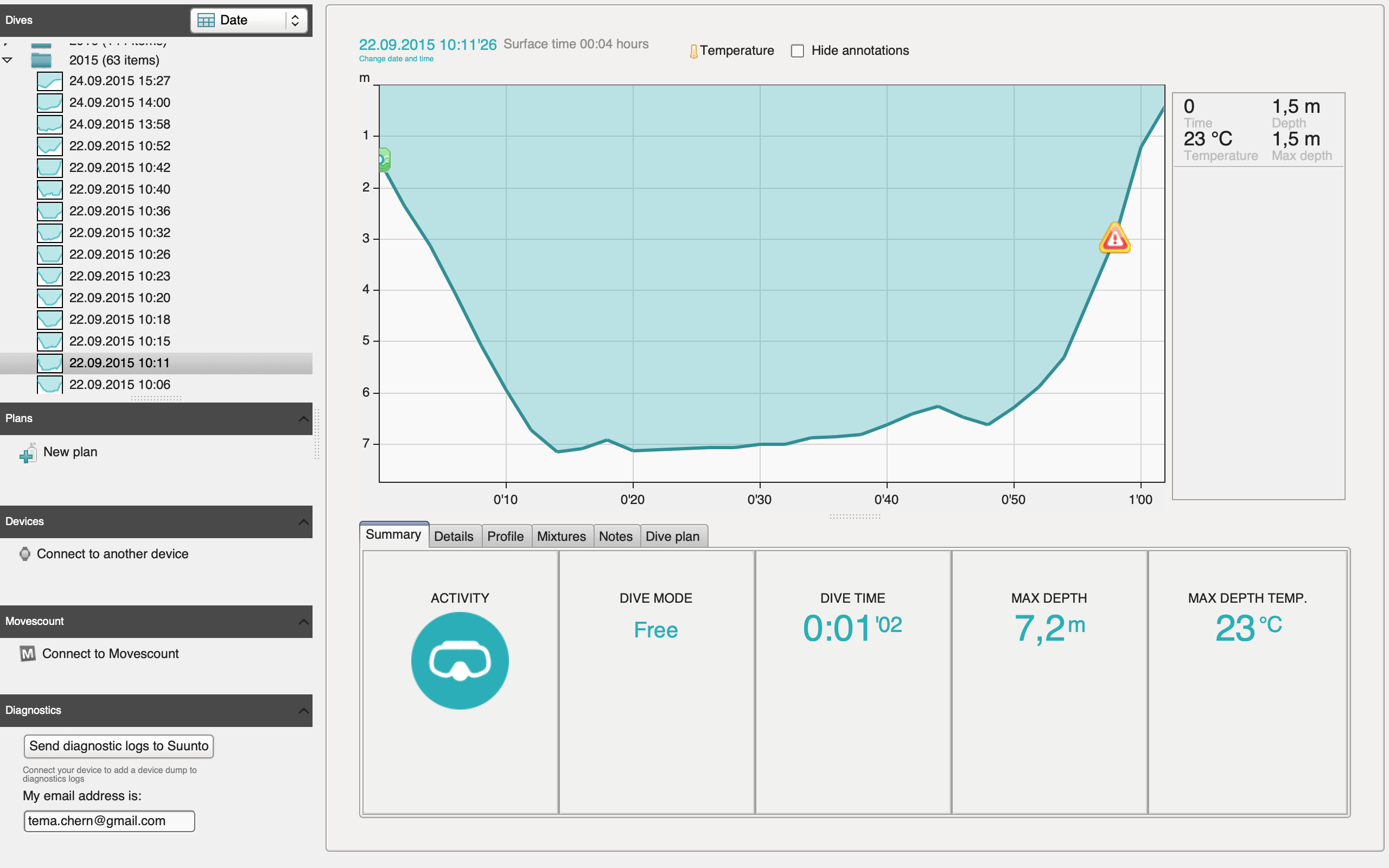The image size is (1389, 868).
Task: Switch to the Details tab
Action: click(454, 536)
